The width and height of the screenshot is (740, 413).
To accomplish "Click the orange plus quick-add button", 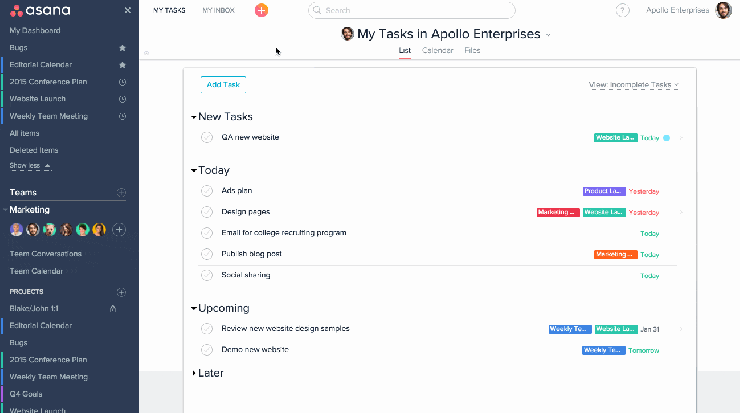I will pos(261,10).
